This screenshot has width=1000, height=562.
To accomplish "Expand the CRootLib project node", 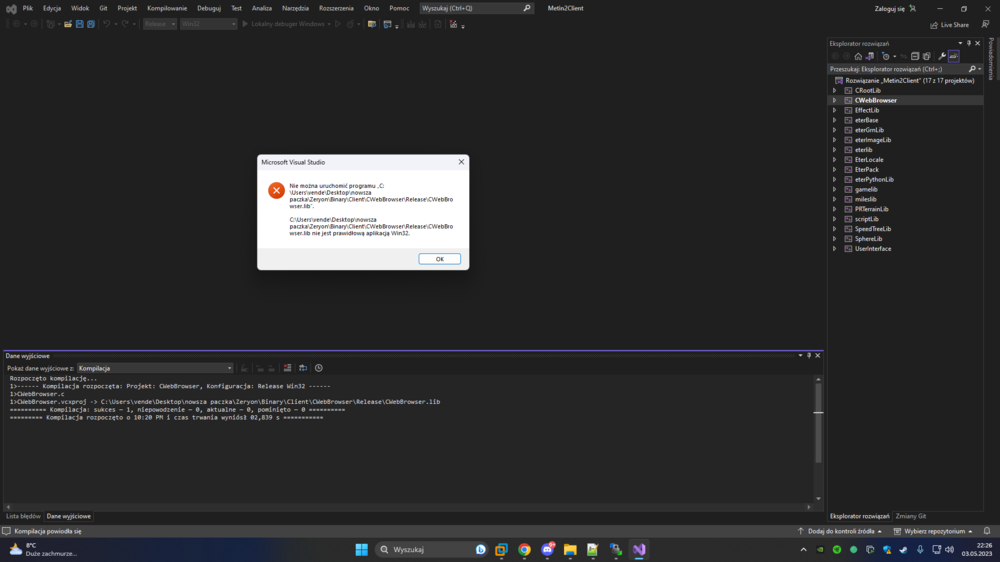I will pos(834,91).
